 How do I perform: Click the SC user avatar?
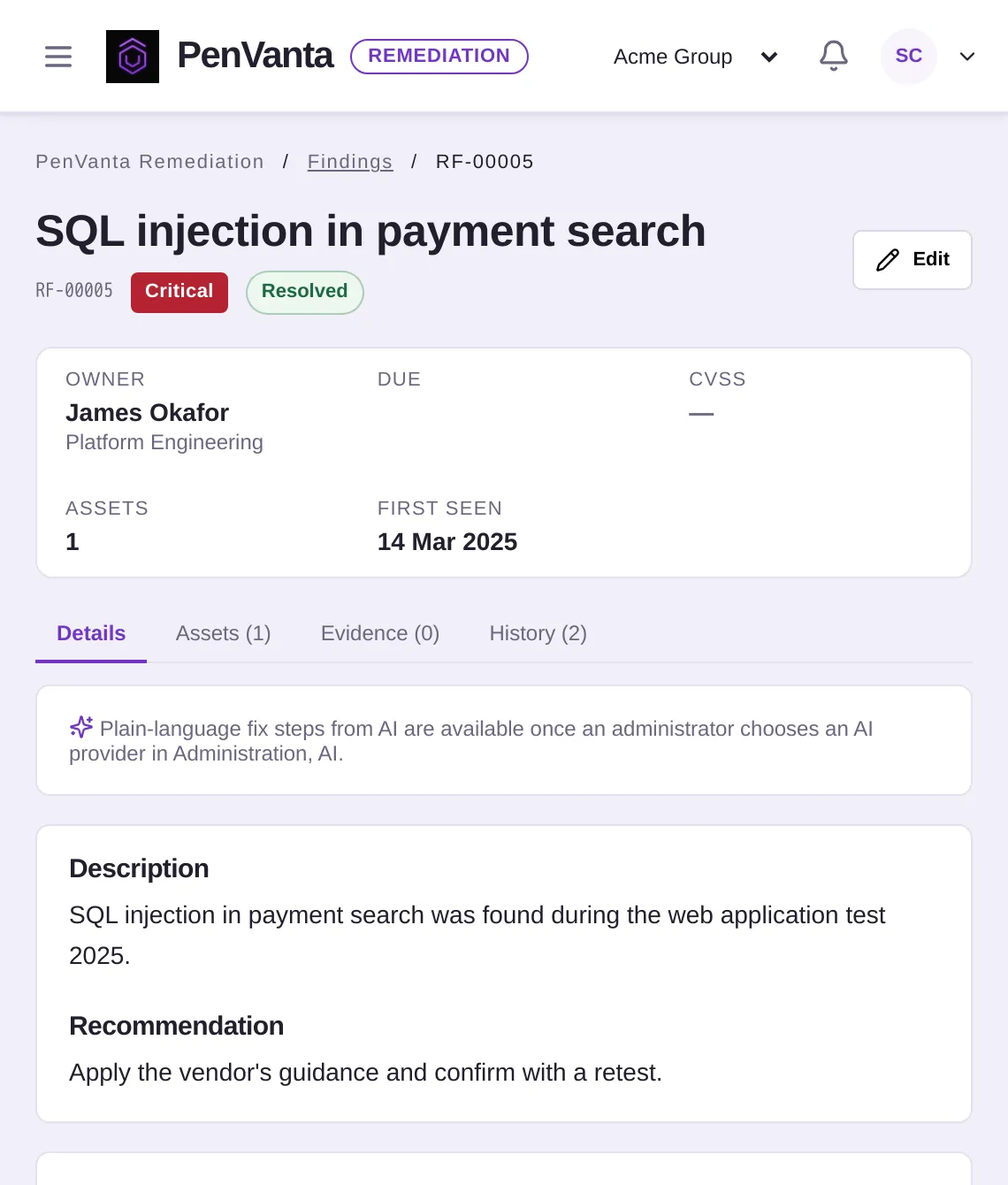[x=908, y=56]
